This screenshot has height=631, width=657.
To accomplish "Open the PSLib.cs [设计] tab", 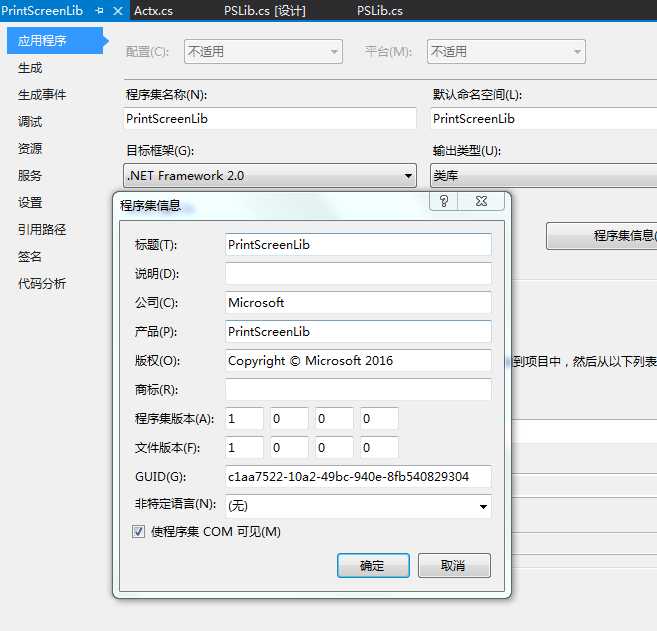I will (265, 10).
